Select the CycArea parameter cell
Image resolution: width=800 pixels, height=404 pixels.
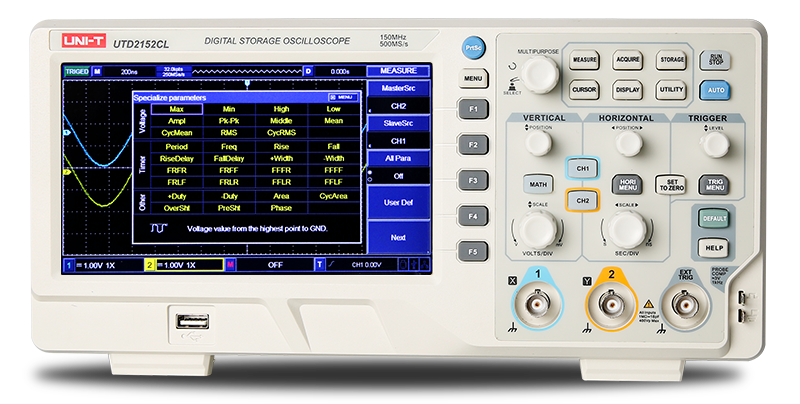point(333,196)
